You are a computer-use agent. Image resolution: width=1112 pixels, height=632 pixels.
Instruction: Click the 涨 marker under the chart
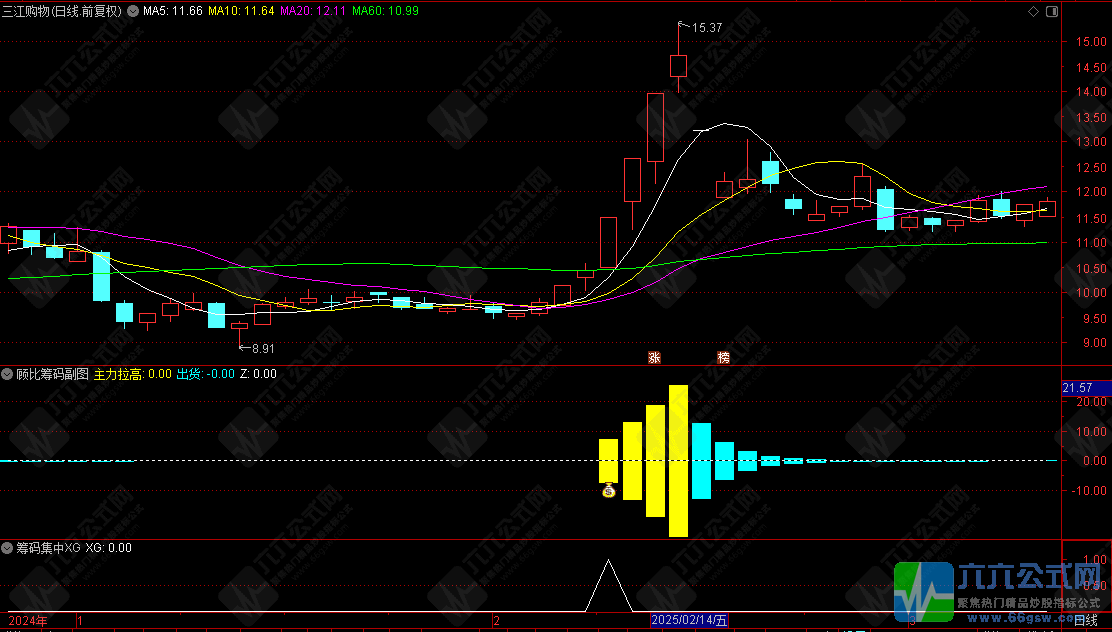(654, 357)
